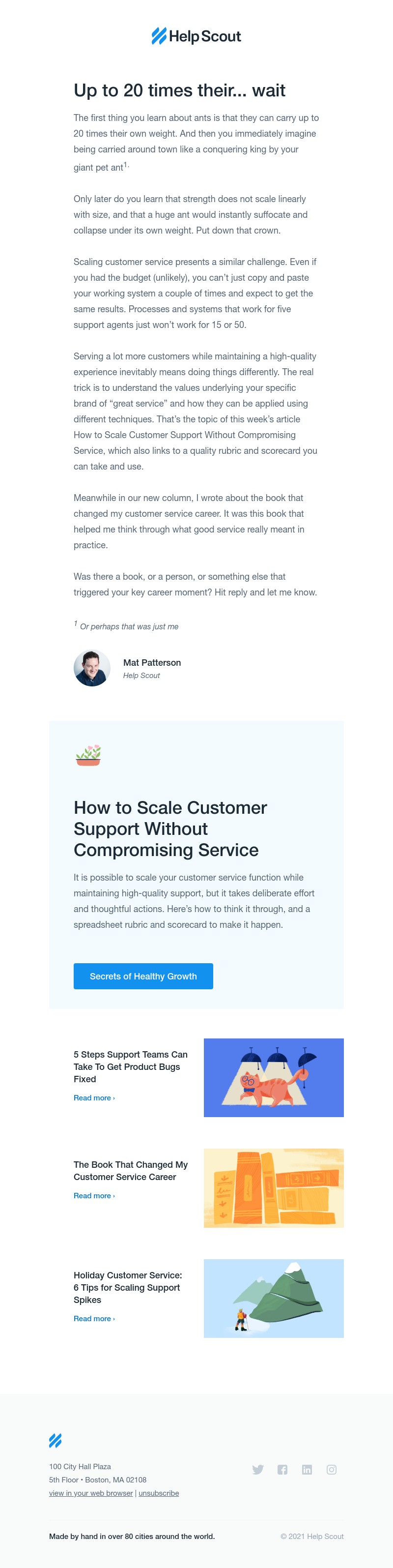
Task: Open the mountain hiker article image
Action: pyautogui.click(x=273, y=1299)
